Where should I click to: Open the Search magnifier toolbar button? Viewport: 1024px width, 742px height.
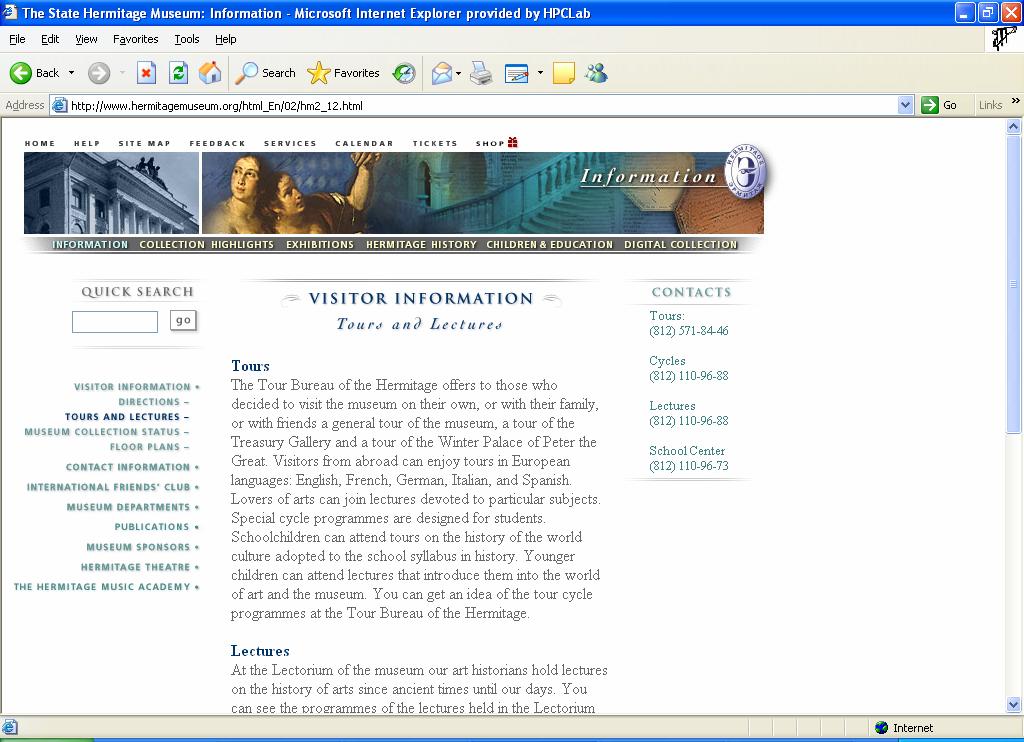(x=265, y=73)
